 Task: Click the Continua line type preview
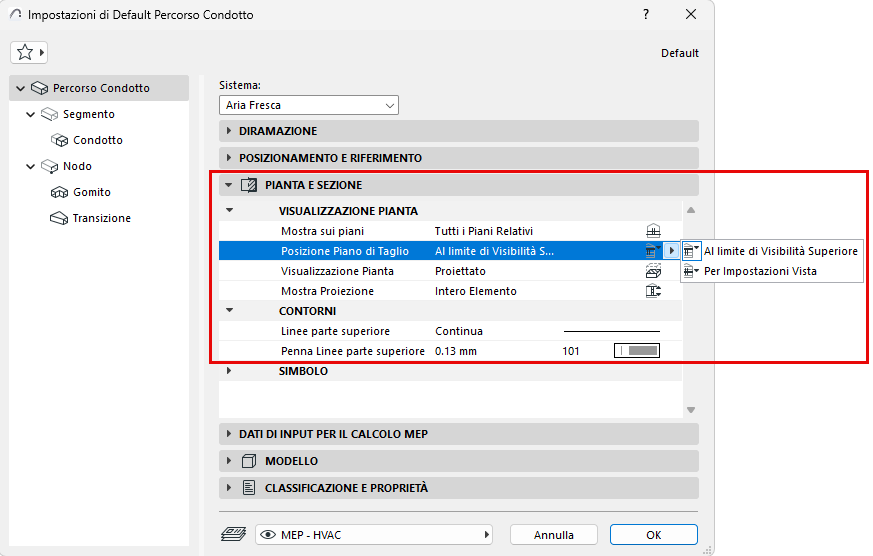(612, 331)
